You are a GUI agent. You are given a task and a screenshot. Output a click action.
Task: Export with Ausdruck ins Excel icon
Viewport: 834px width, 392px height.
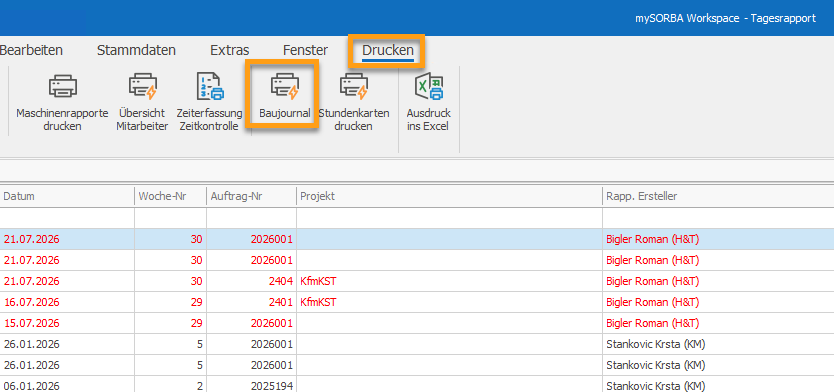(429, 86)
